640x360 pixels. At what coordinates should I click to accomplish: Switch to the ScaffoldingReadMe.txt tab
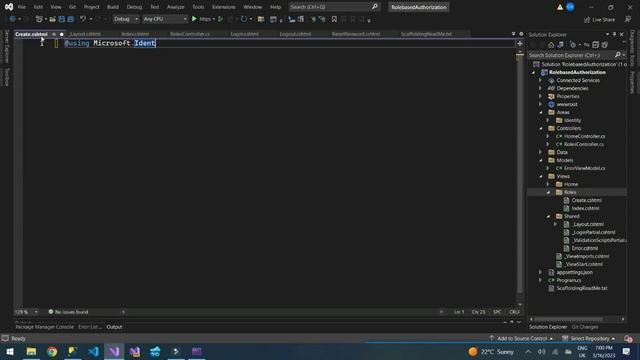[x=426, y=34]
